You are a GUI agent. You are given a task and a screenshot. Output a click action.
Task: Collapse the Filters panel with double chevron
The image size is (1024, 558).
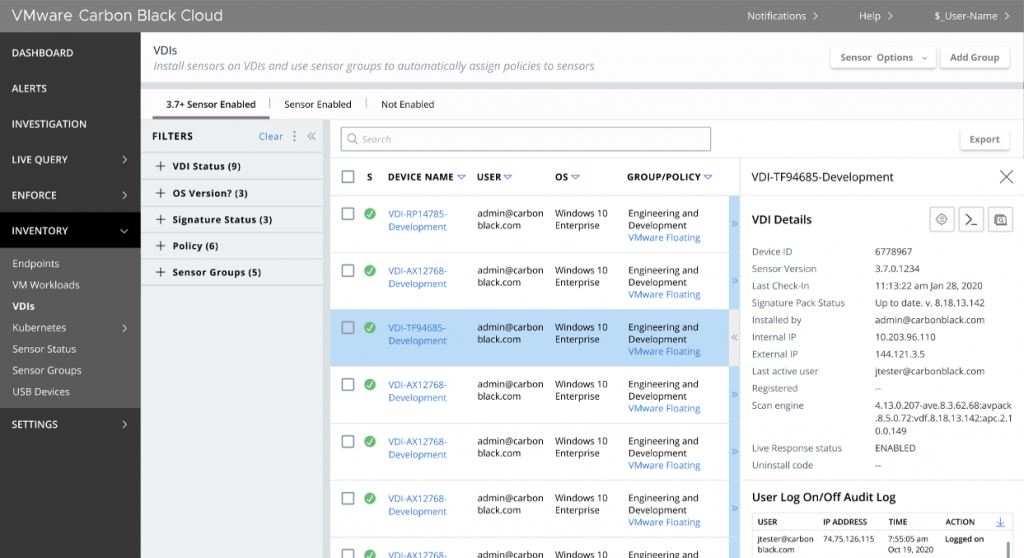(x=311, y=137)
